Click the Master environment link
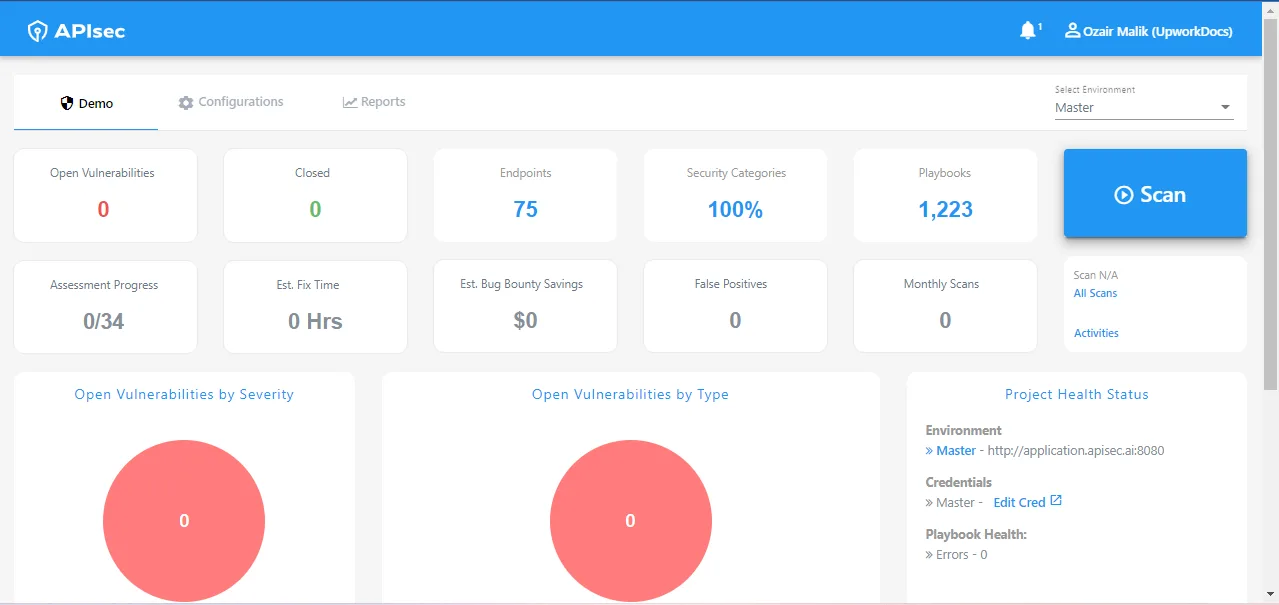 pyautogui.click(x=955, y=450)
